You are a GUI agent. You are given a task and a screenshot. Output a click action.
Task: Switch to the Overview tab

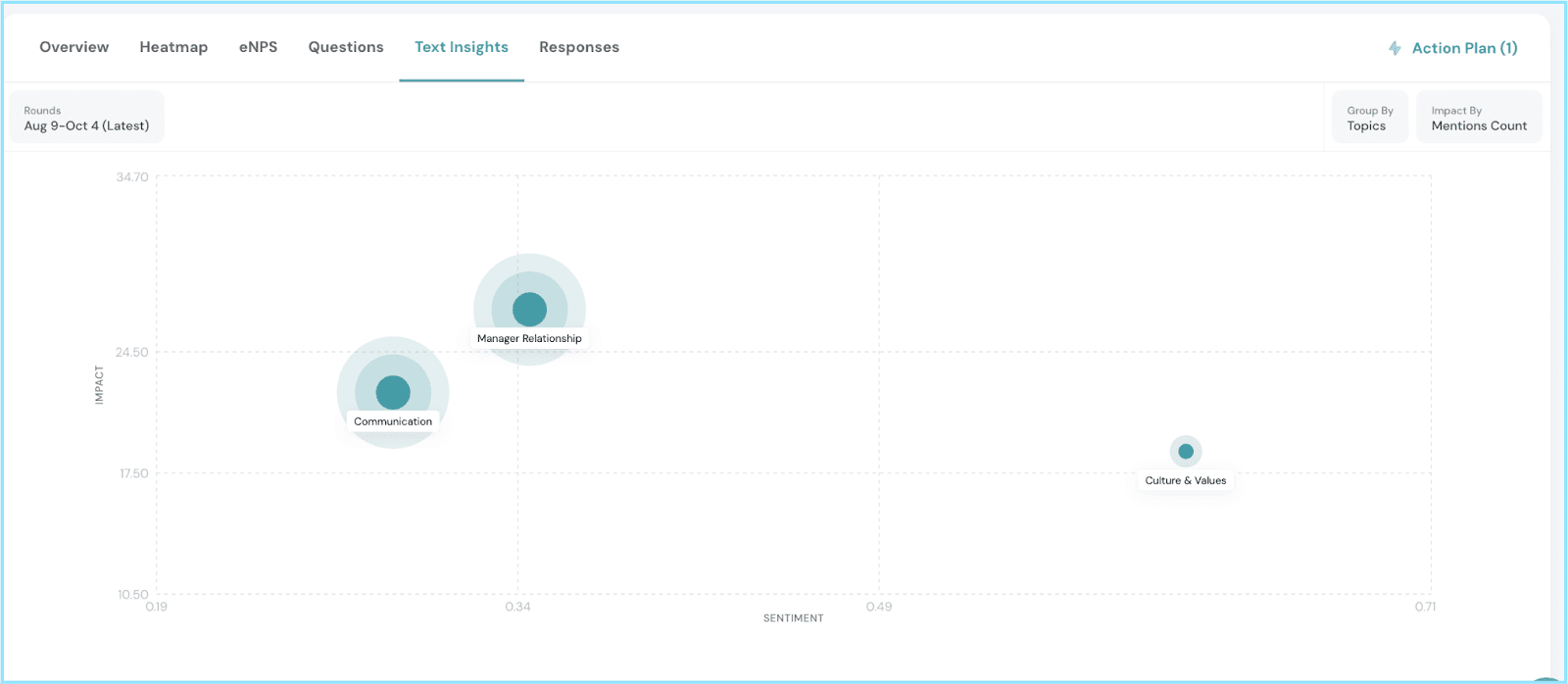click(x=73, y=47)
